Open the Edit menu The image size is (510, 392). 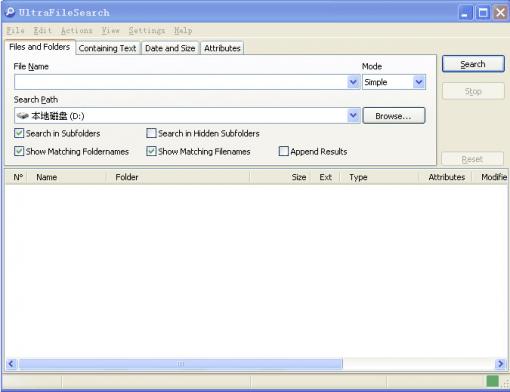tap(43, 31)
